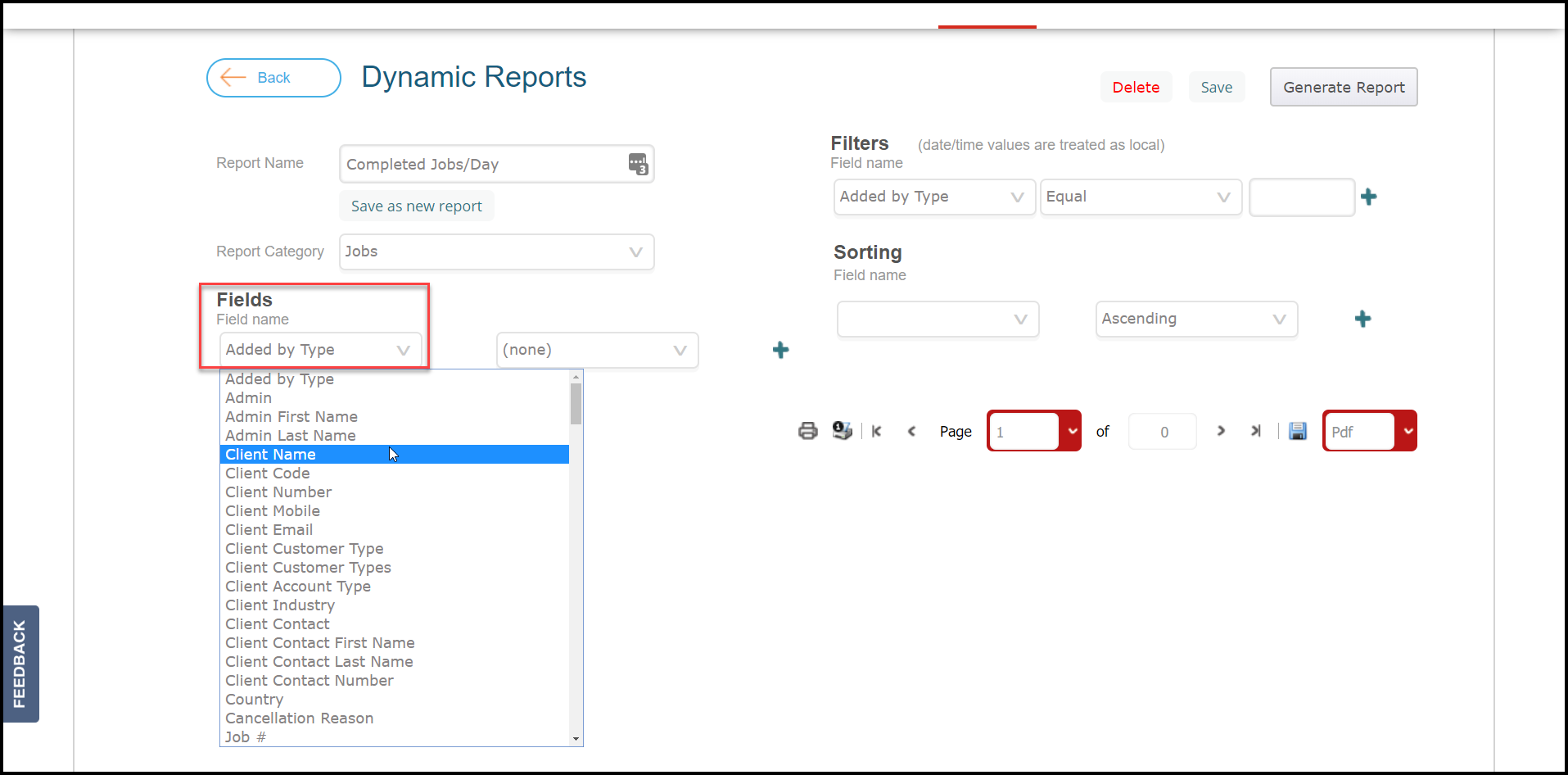
Task: Click the save/export floppy disk icon
Action: (x=1298, y=431)
